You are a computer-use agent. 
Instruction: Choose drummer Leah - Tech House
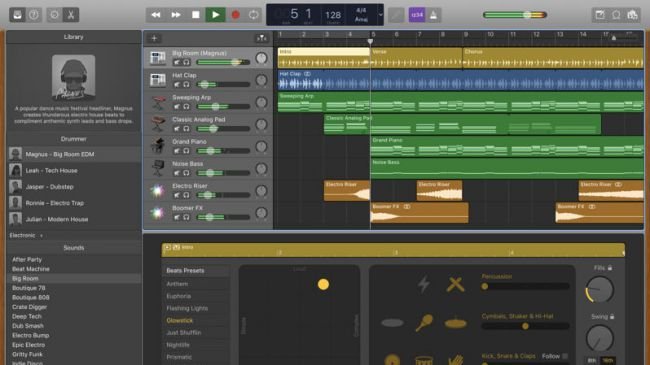[x=74, y=170]
